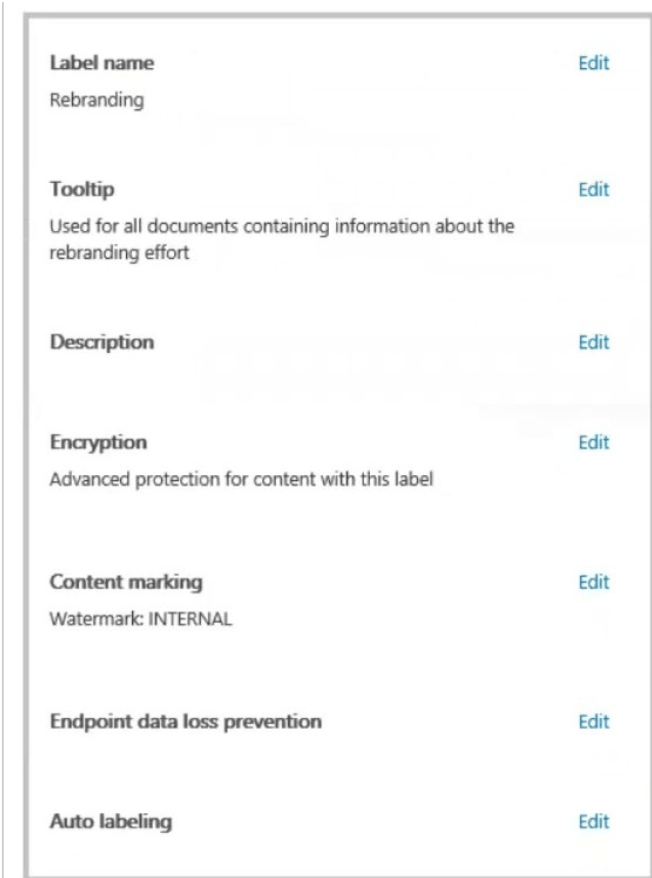Screen dimensions: 652x878
Task: Click the Tooltip heading
Action: [x=78, y=189]
